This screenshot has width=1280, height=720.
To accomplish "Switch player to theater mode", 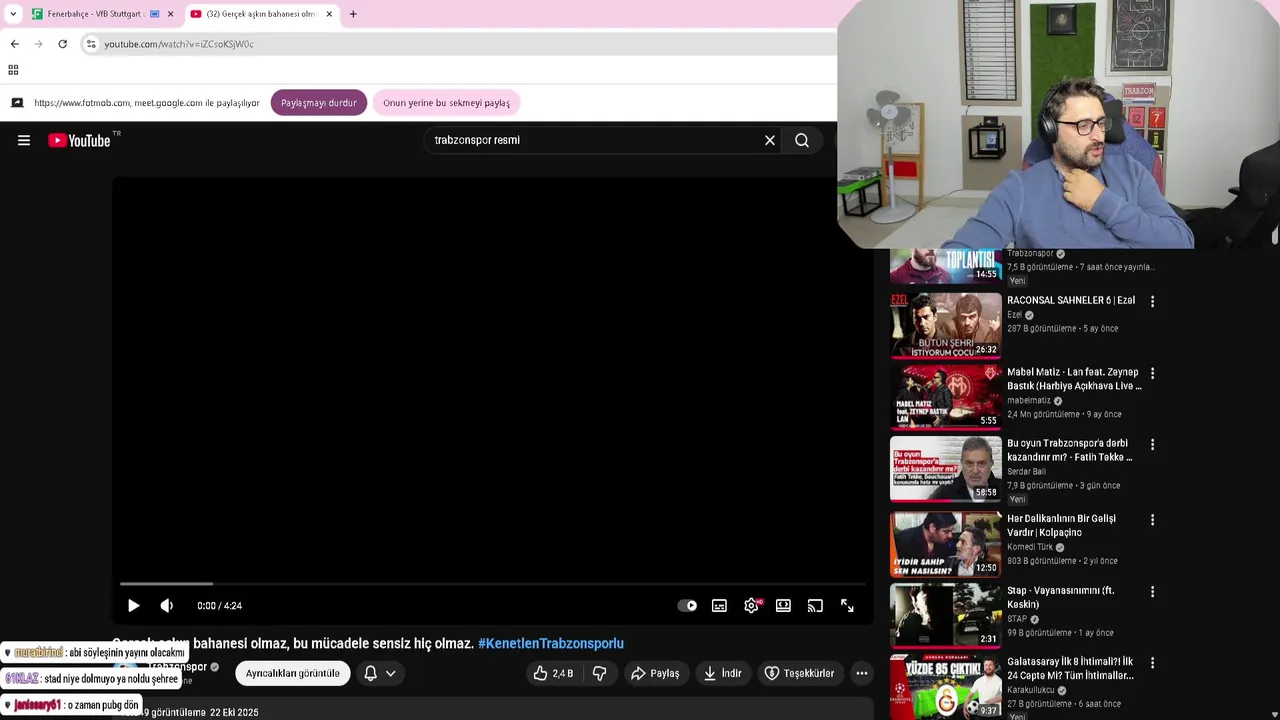I will pyautogui.click(x=783, y=606).
